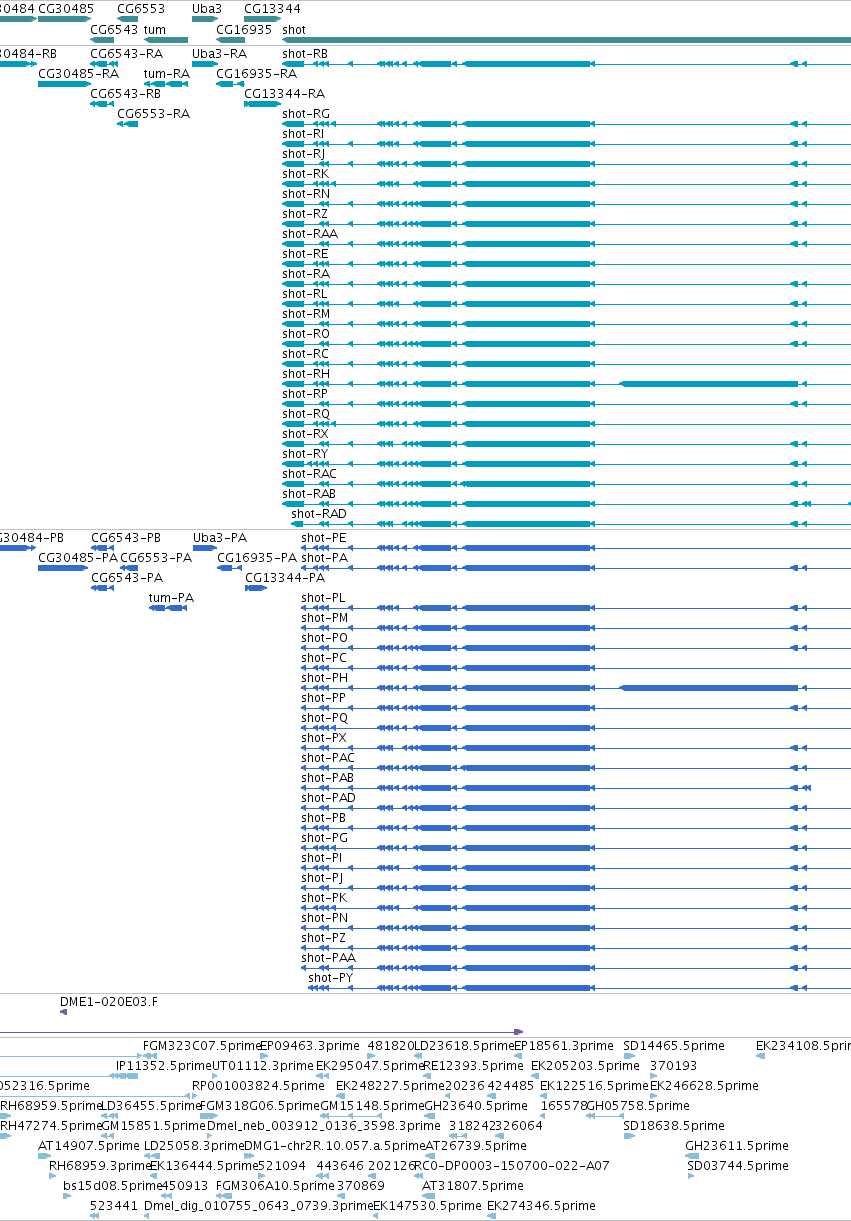
Task: Select EST label 370193
Action: (674, 1066)
